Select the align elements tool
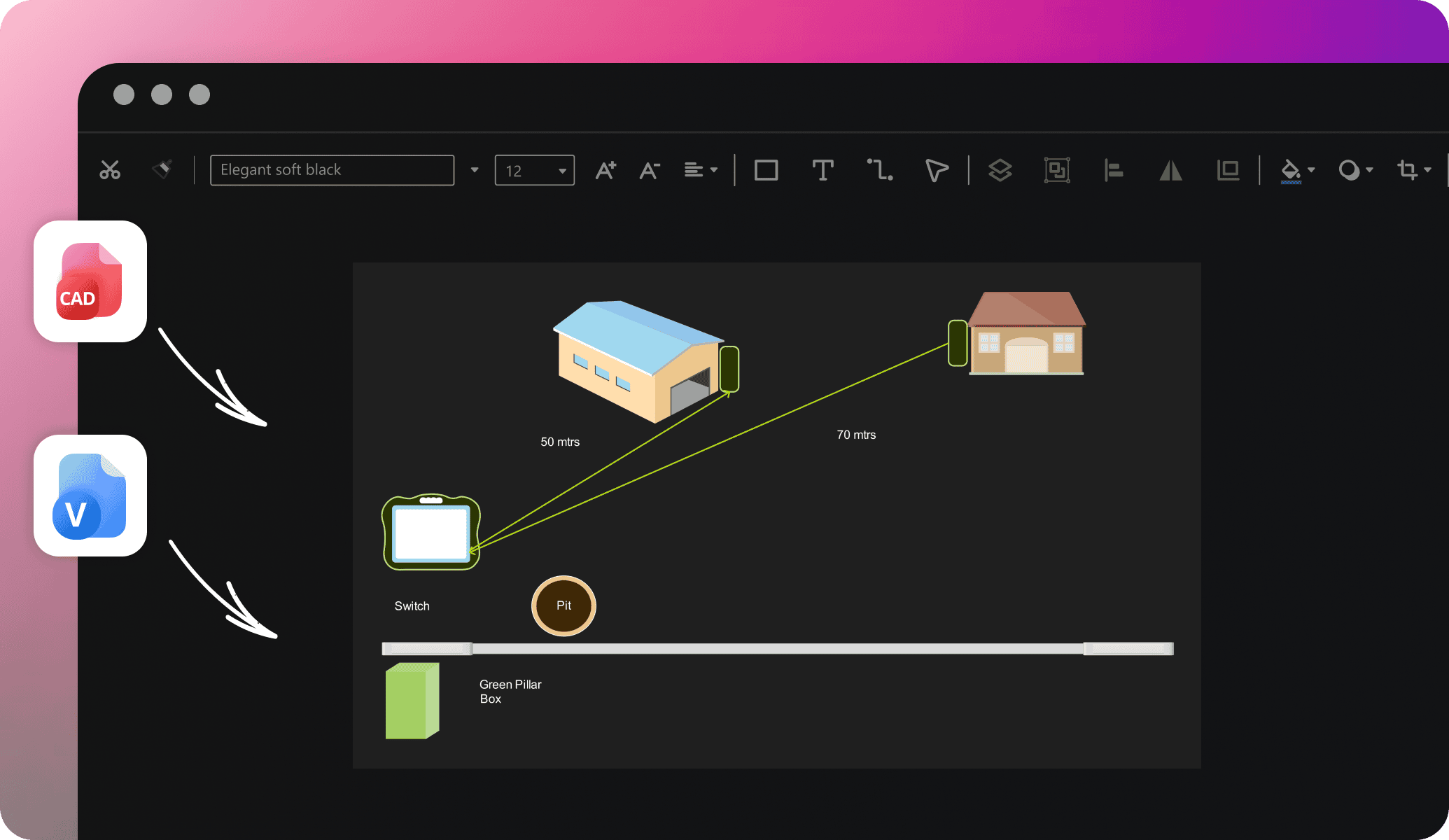 coord(1113,168)
